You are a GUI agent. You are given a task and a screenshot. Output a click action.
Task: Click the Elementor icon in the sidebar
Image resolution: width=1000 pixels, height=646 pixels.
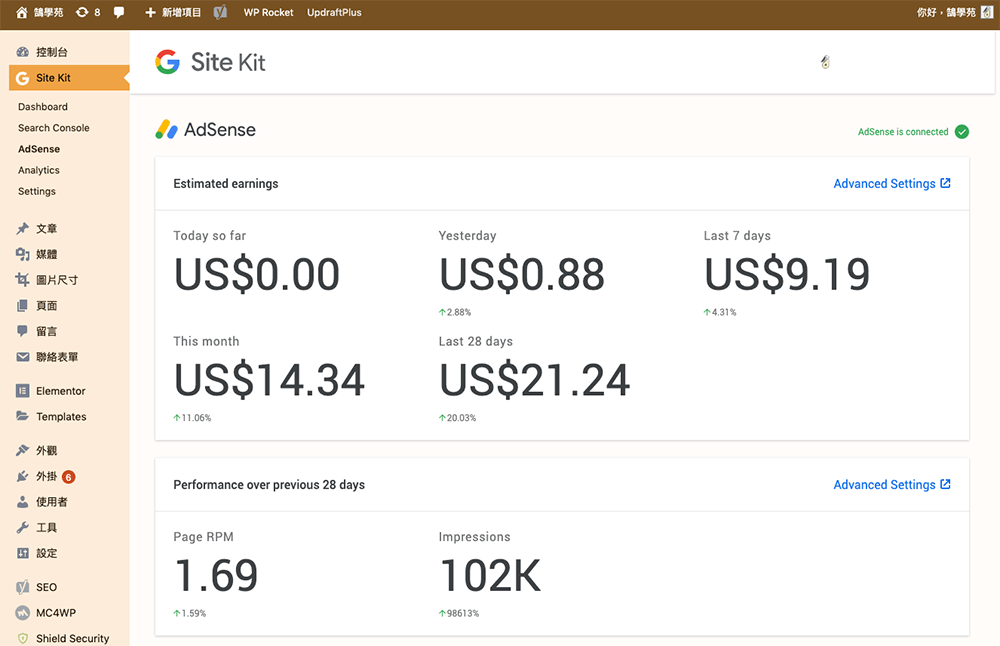click(23, 391)
